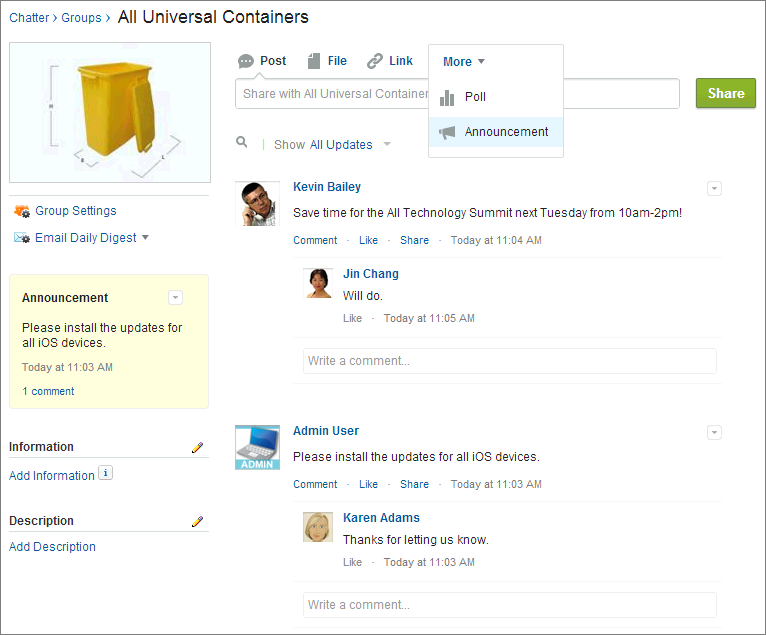Click the search magnifier icon in feed
The image size is (766, 635).
[242, 143]
